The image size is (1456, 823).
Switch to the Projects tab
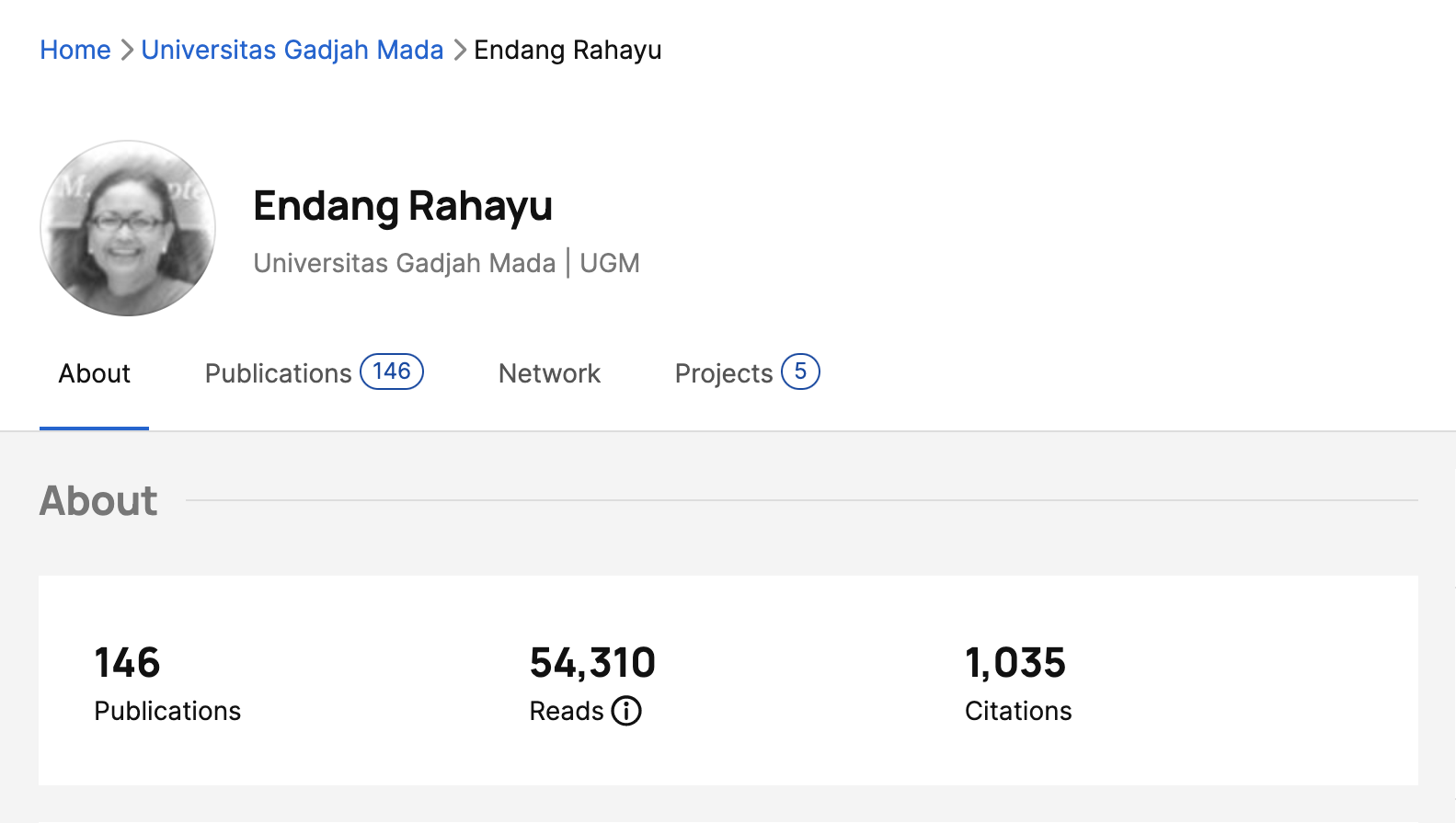(724, 373)
